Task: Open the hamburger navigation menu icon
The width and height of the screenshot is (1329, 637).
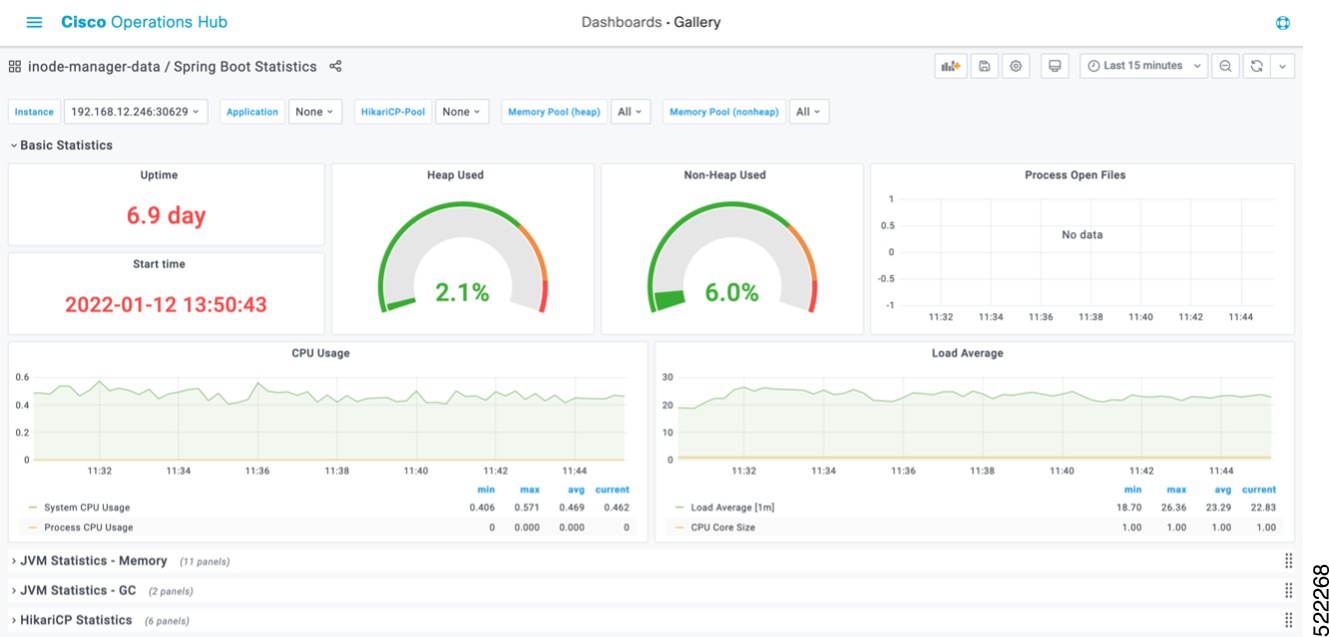Action: 33,21
